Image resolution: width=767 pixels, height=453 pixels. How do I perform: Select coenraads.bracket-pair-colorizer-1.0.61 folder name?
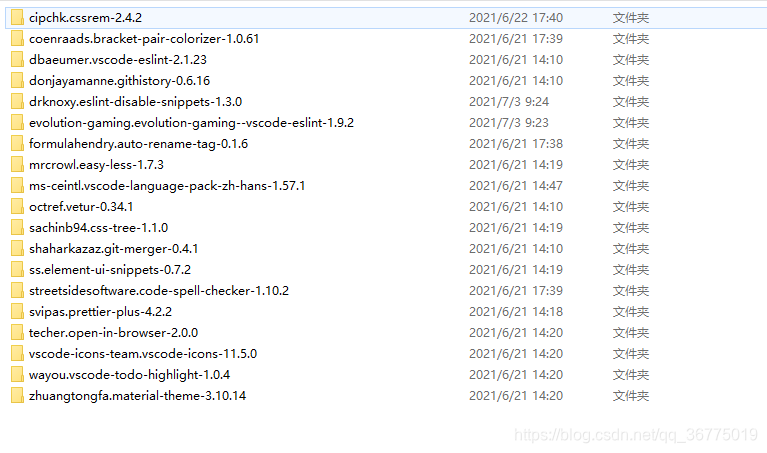click(144, 39)
